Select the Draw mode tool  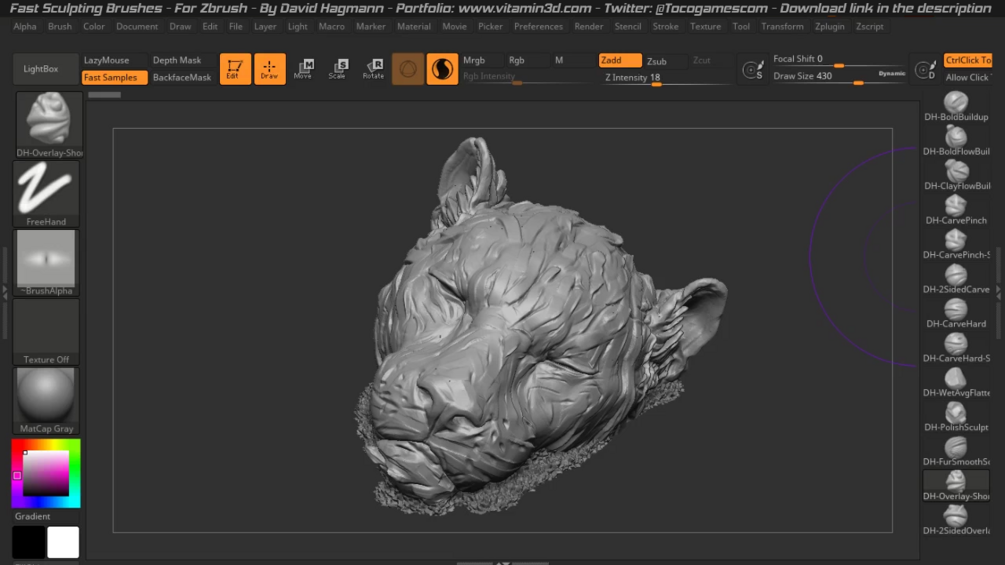(x=269, y=69)
